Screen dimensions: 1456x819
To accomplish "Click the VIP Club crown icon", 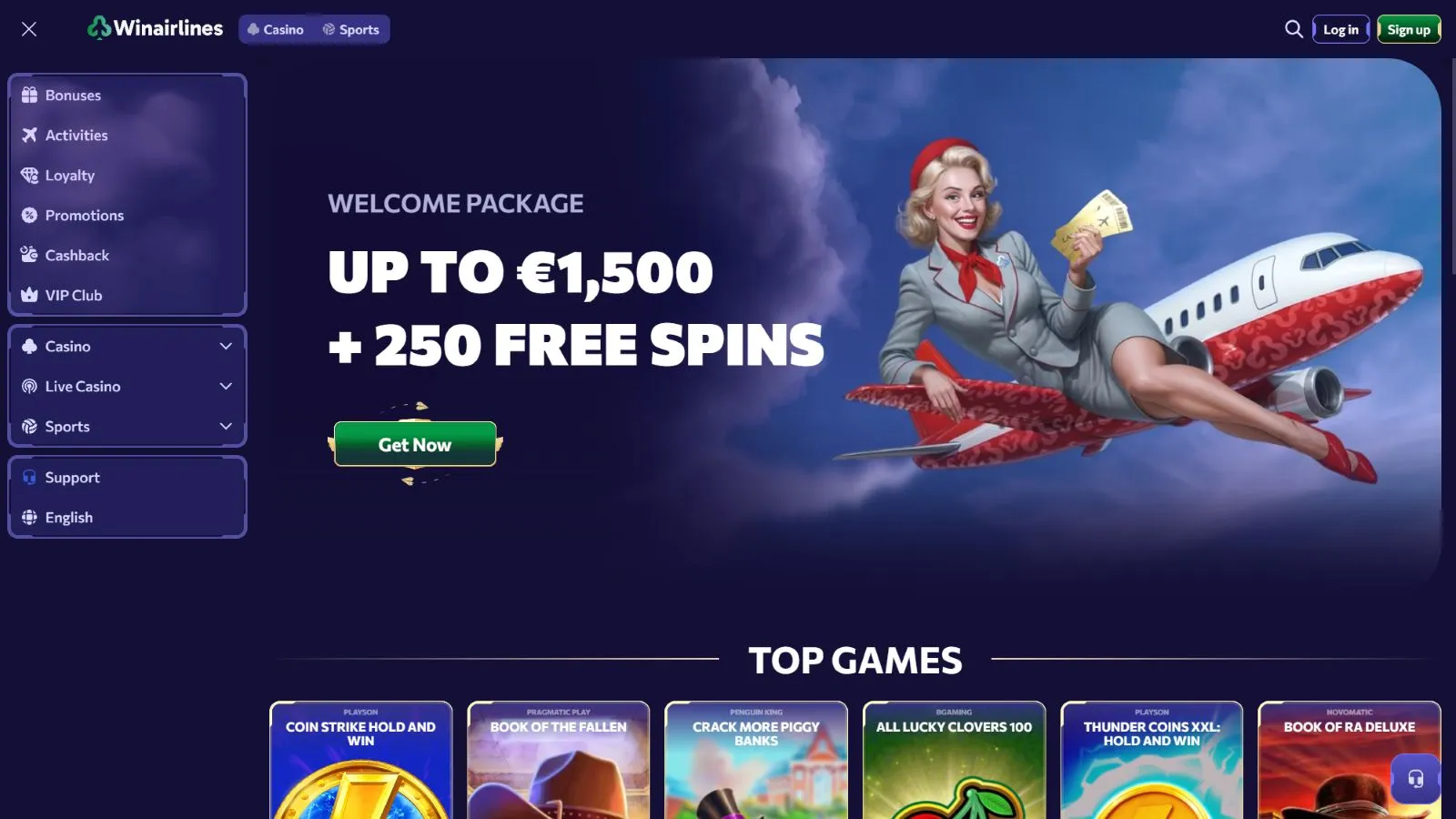I will point(29,295).
